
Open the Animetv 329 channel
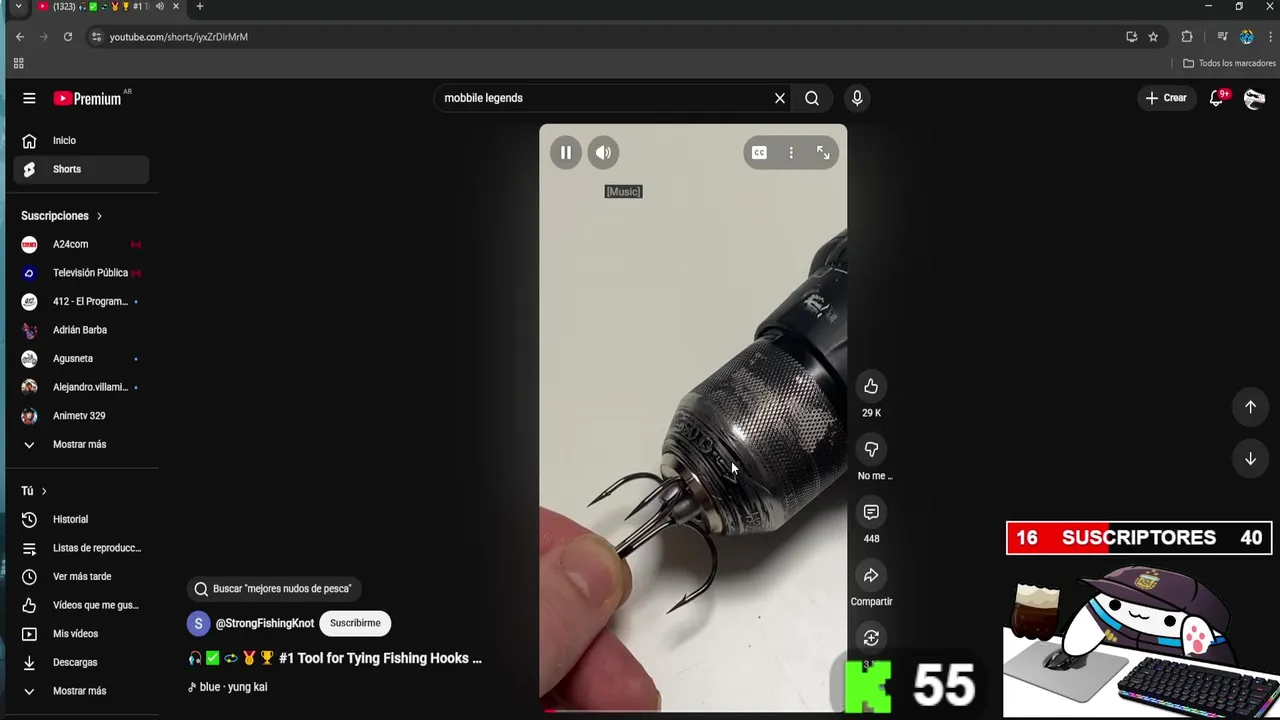(x=81, y=415)
